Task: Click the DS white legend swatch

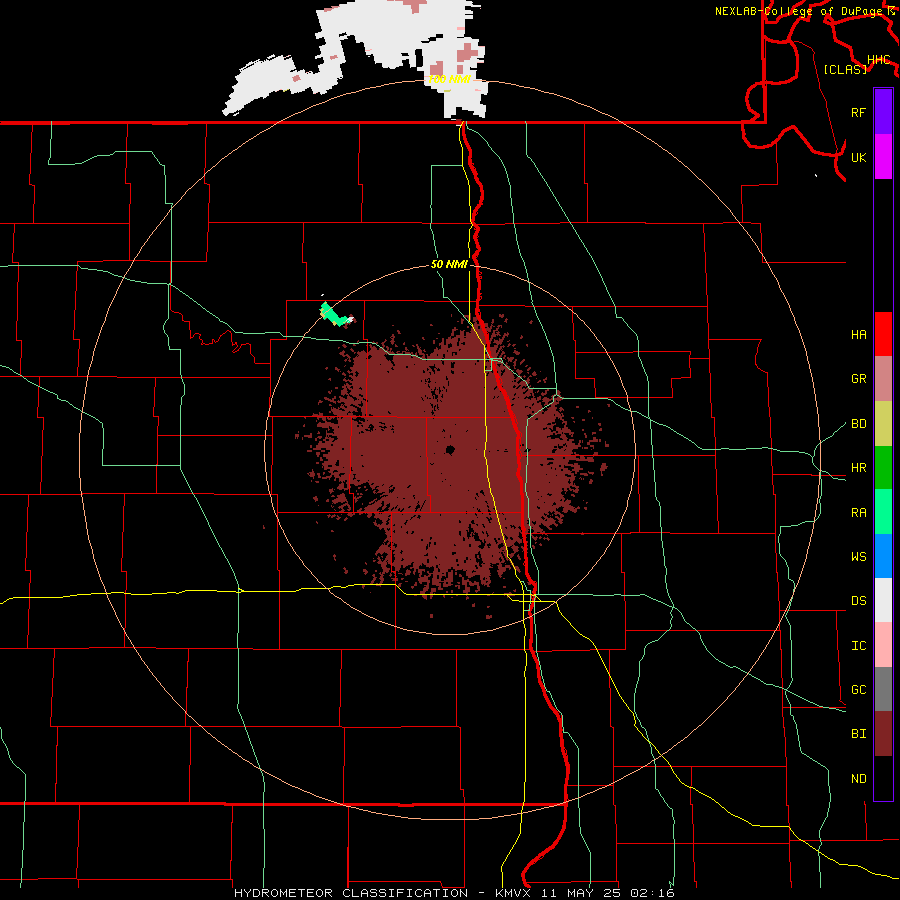Action: [883, 600]
